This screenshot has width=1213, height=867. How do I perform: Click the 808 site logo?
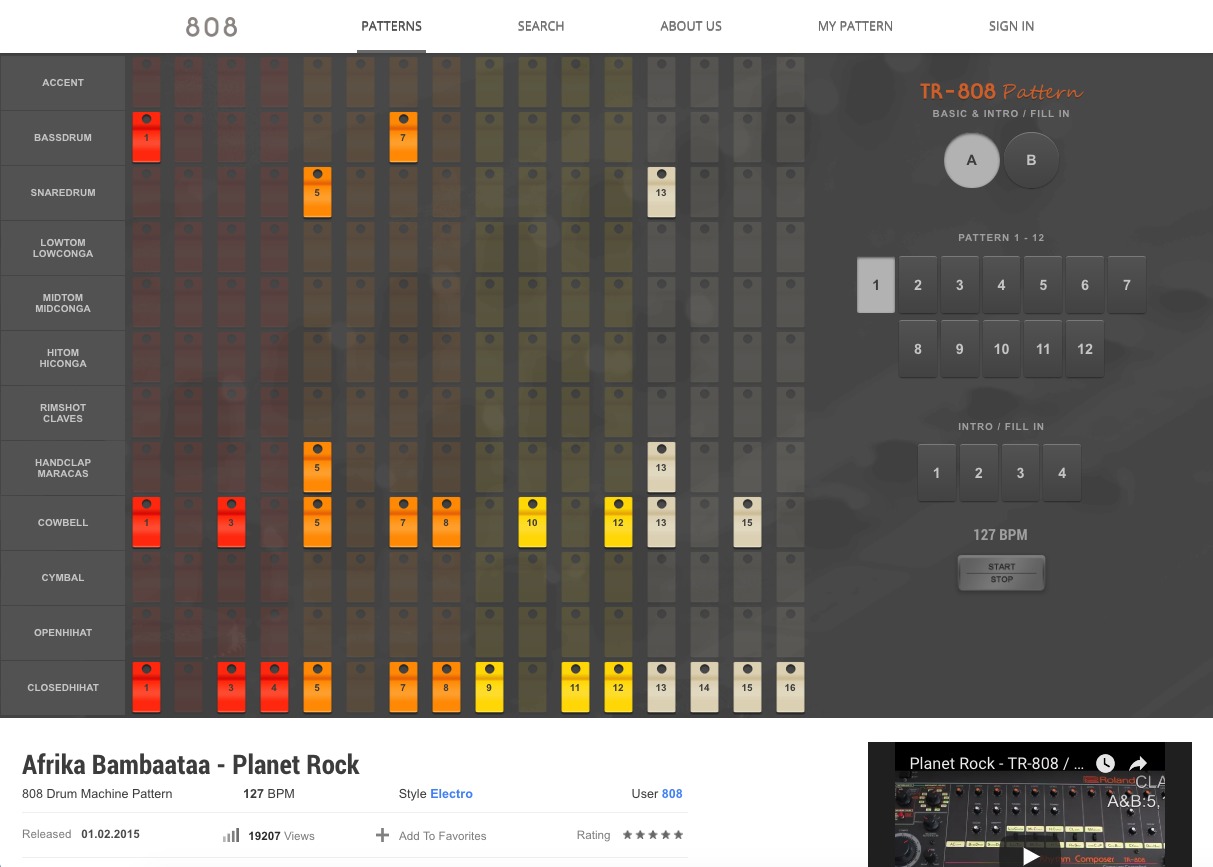212,27
